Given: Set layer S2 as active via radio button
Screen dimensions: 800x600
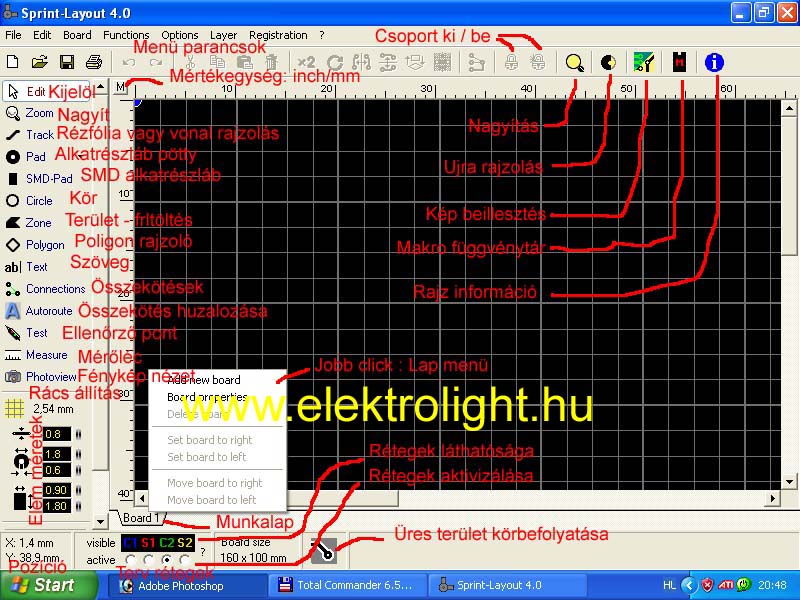Looking at the screenshot, I should point(185,560).
